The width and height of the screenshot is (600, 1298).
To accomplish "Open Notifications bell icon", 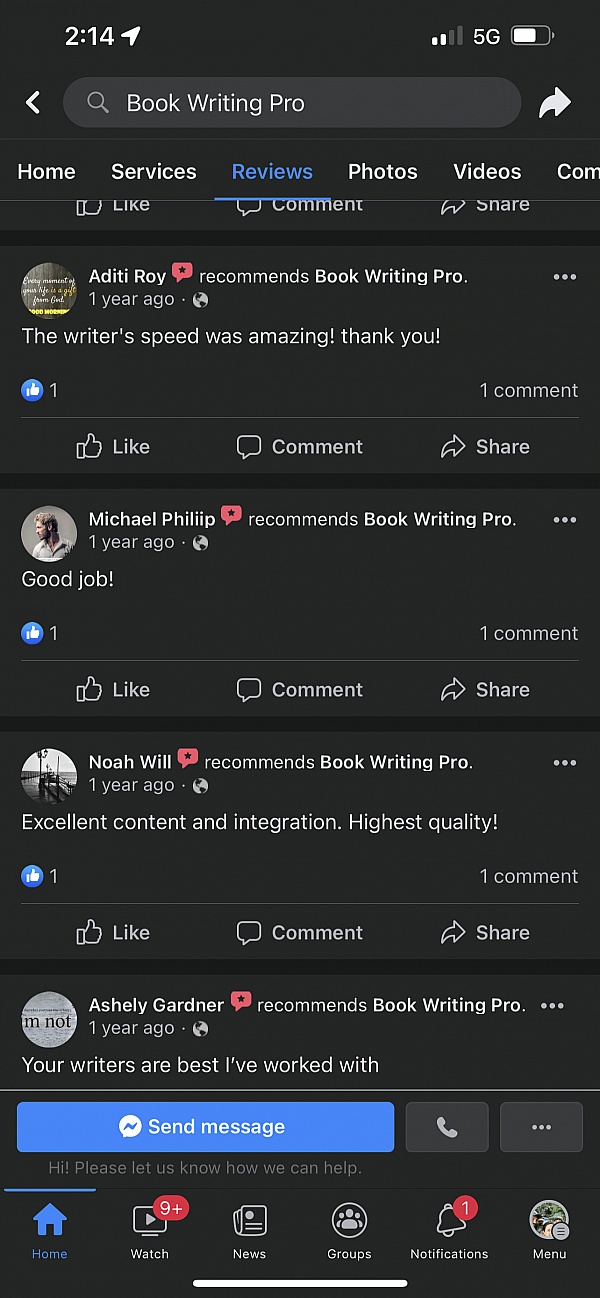I will [x=450, y=1231].
